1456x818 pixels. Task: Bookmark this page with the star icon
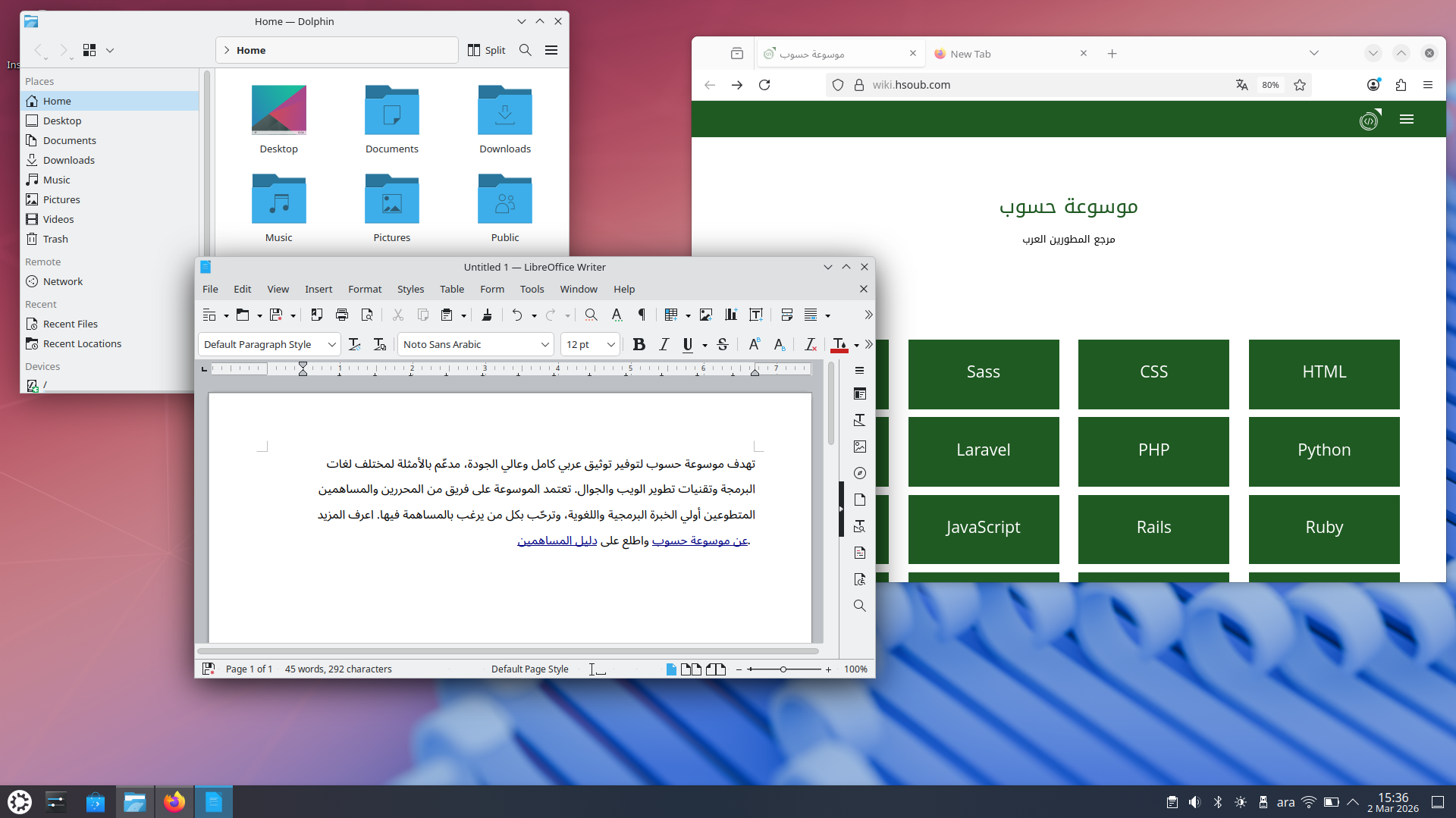1300,85
